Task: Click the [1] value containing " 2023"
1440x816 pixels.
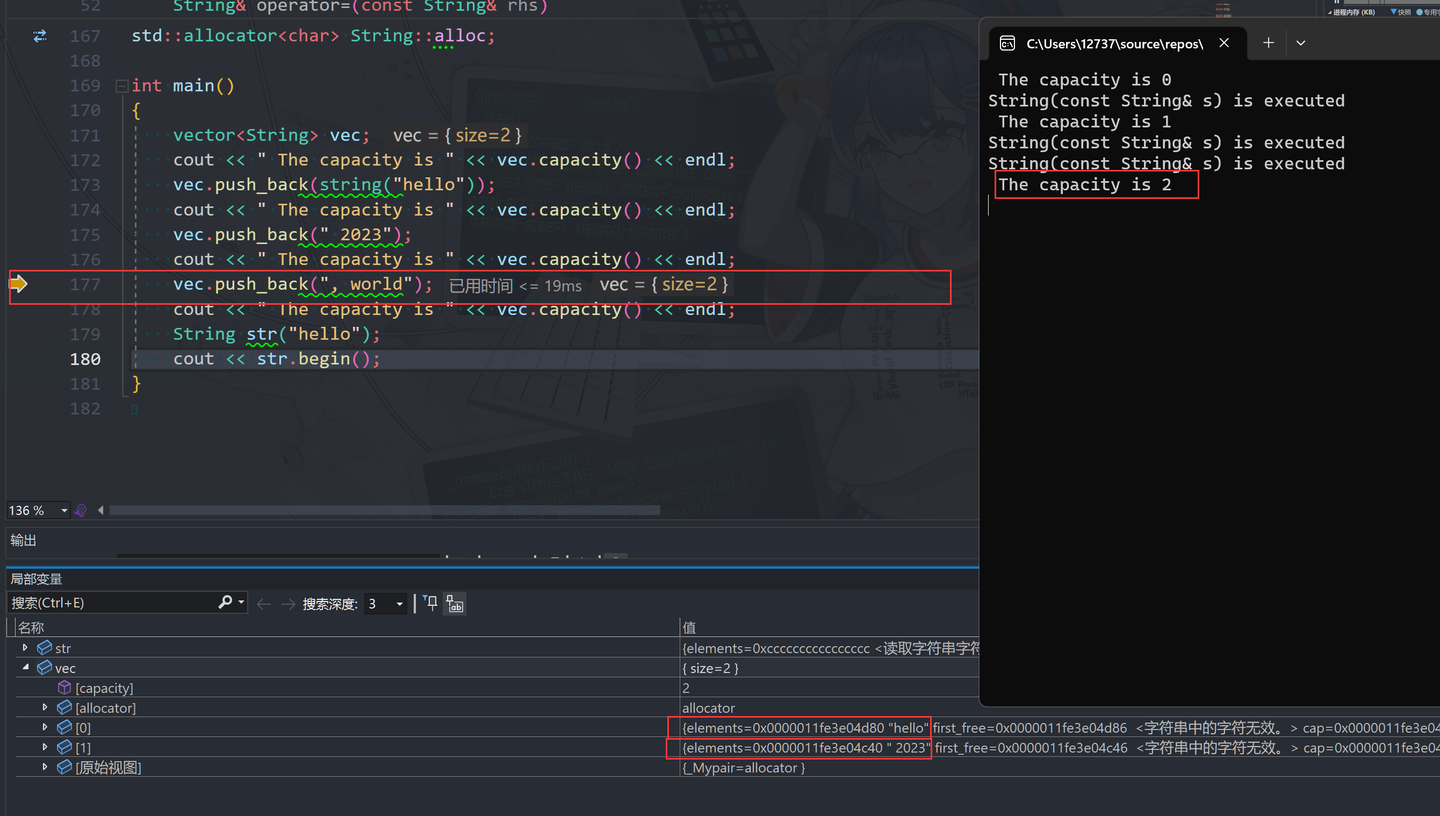Action: (805, 748)
